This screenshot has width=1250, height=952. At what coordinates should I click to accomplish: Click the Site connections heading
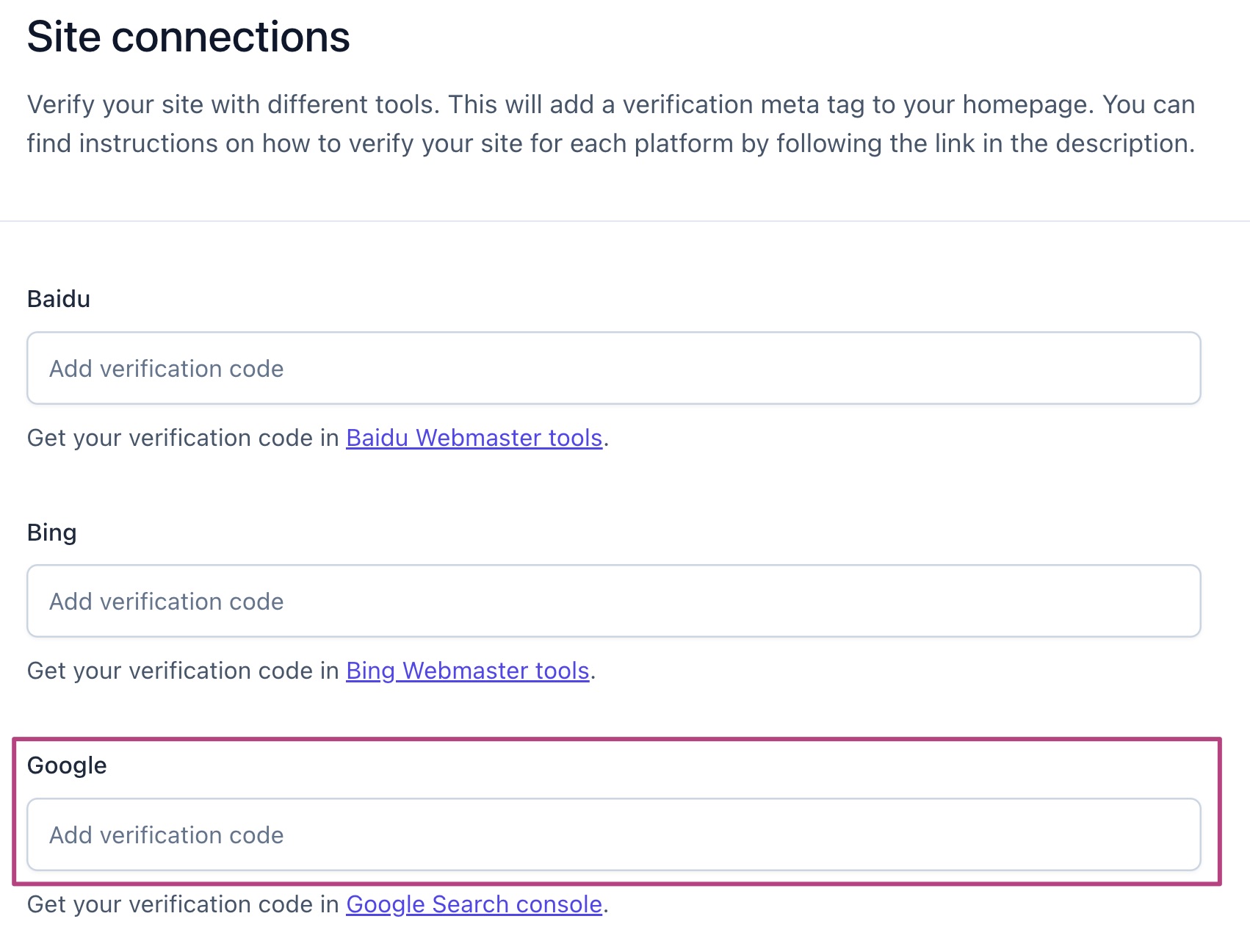(x=188, y=37)
